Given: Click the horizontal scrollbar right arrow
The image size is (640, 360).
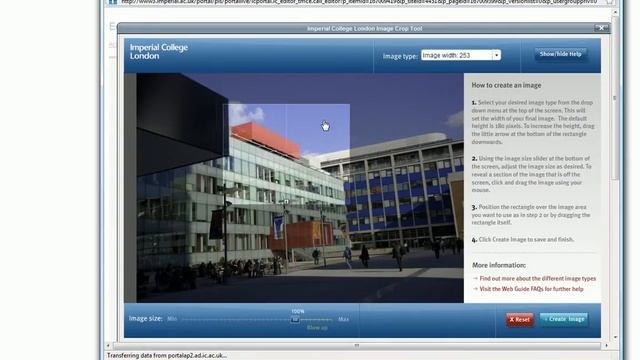Looking at the screenshot, I should [606, 346].
